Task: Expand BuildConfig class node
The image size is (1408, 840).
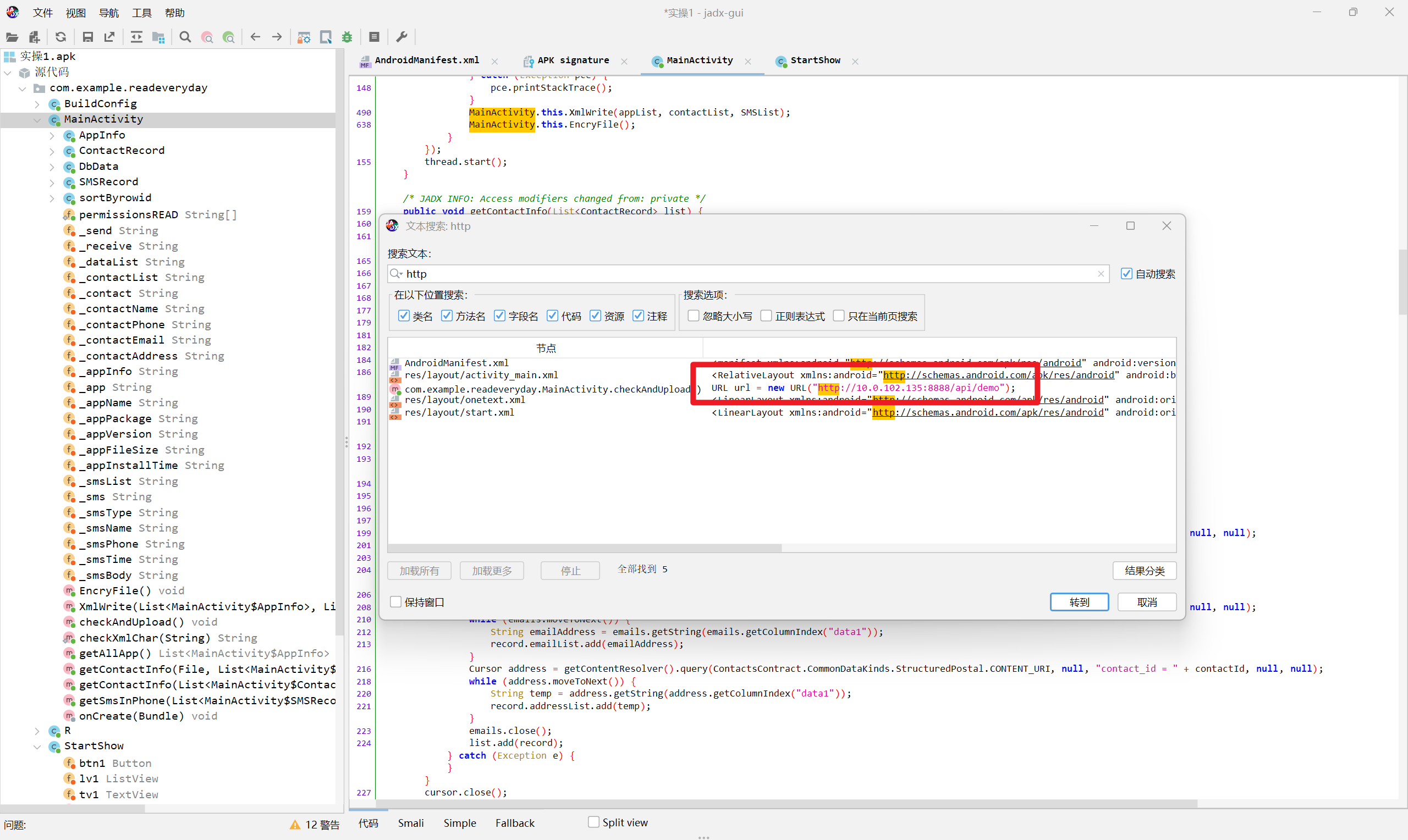Action: tap(37, 104)
